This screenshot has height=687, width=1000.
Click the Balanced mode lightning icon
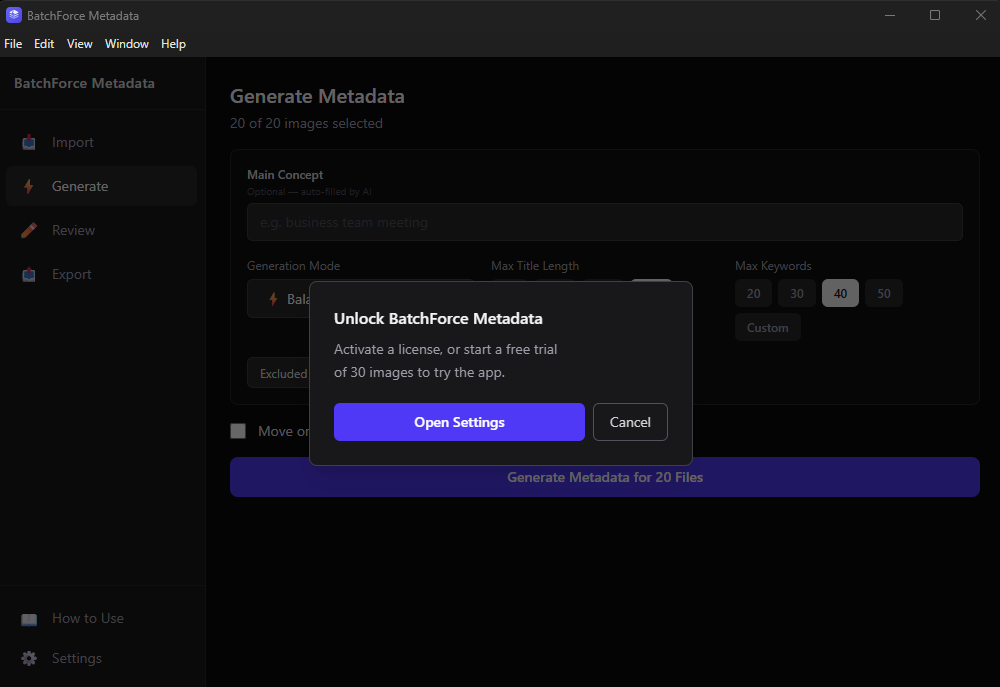tap(272, 298)
